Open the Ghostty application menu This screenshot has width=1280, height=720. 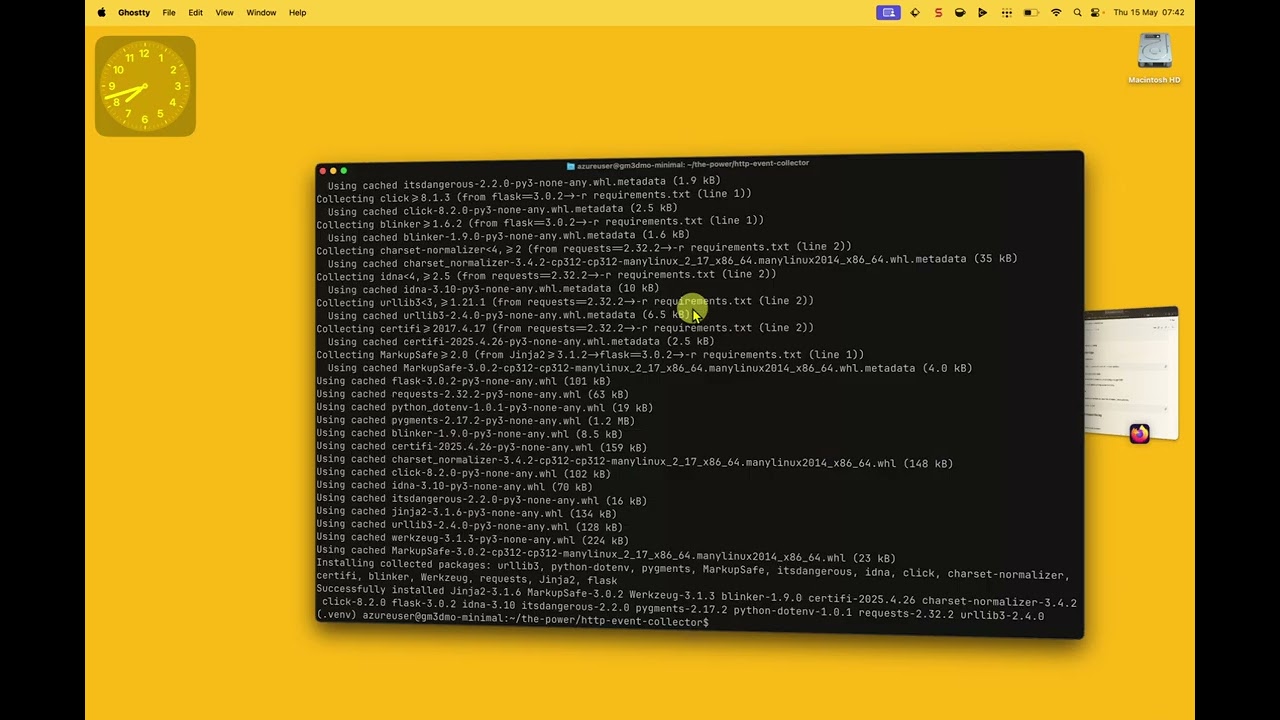point(134,12)
